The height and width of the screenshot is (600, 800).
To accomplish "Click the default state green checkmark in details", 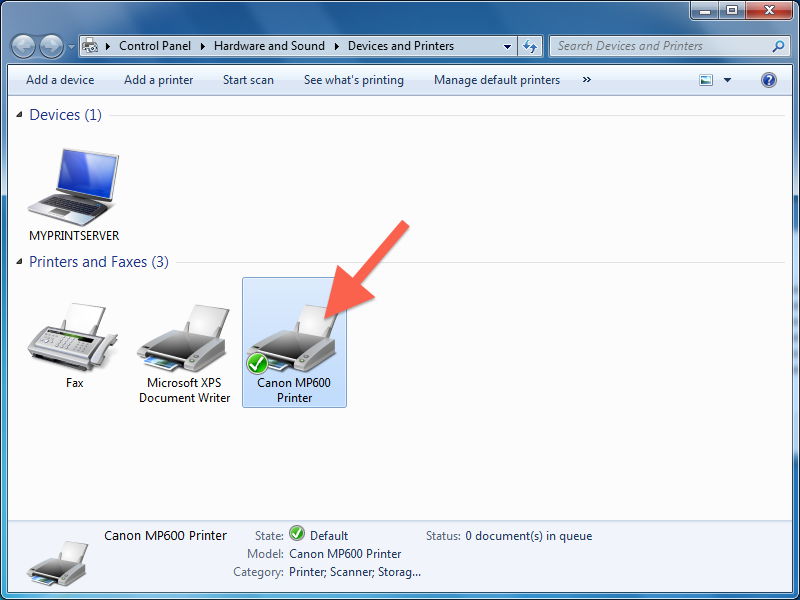I will (x=297, y=534).
